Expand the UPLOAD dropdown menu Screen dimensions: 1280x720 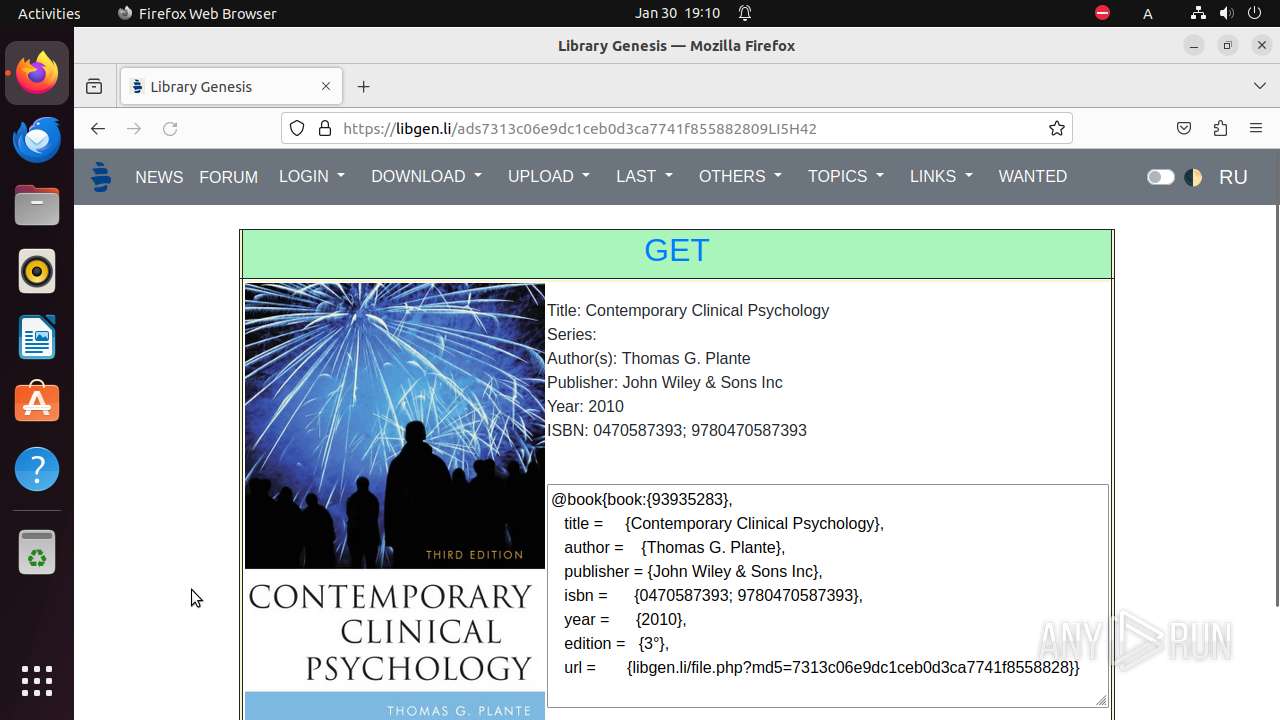tap(549, 176)
